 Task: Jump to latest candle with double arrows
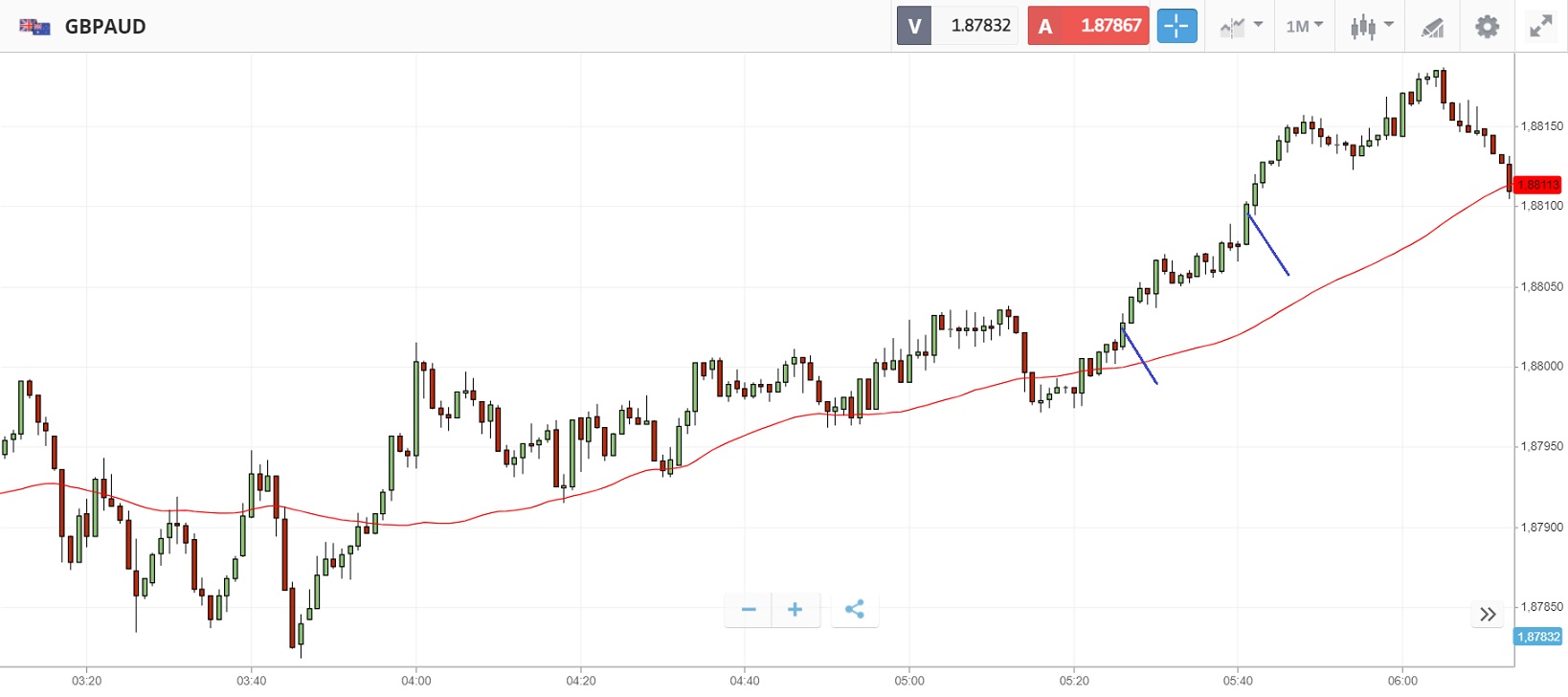click(x=1488, y=614)
